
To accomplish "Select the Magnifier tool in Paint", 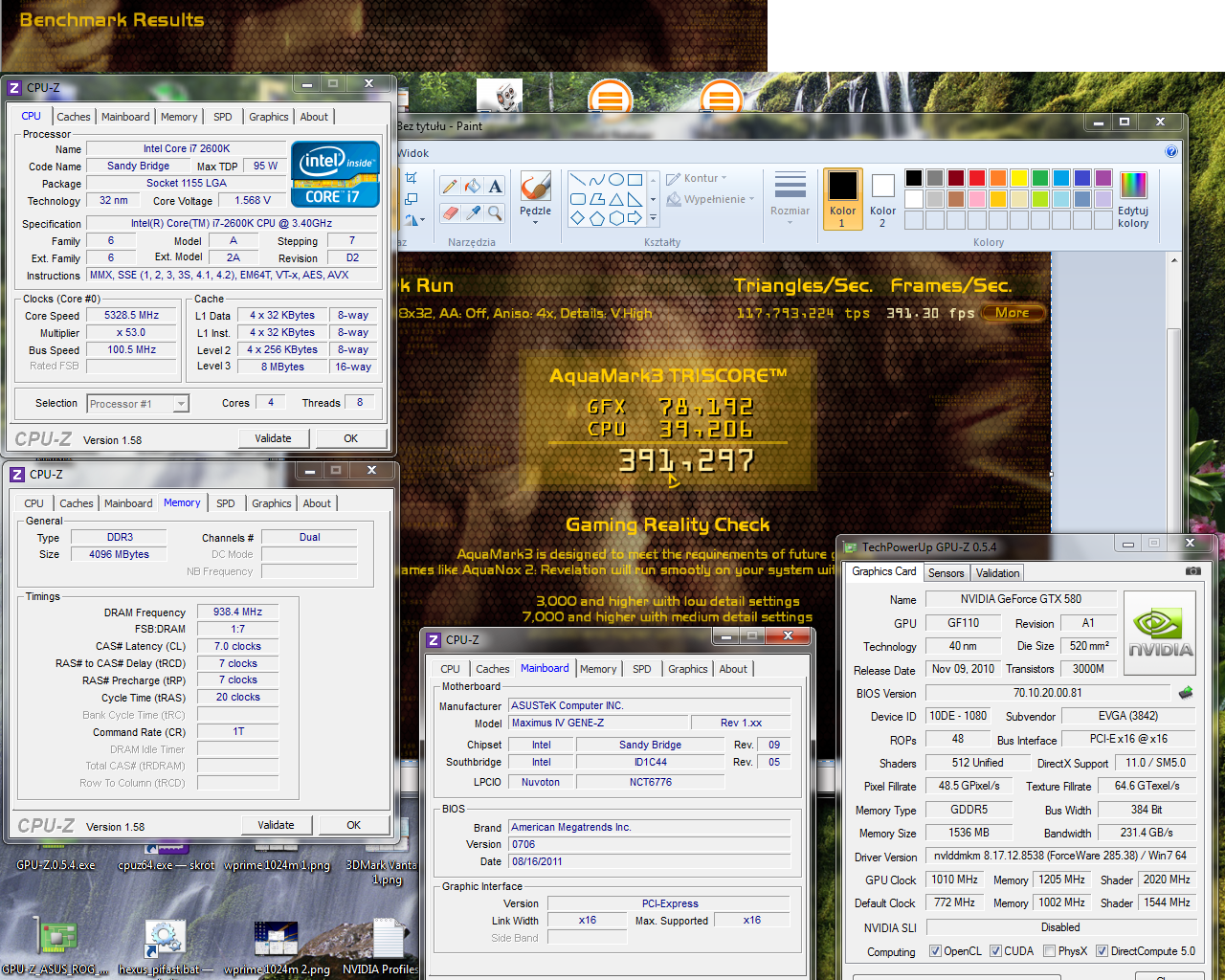I will 495,212.
